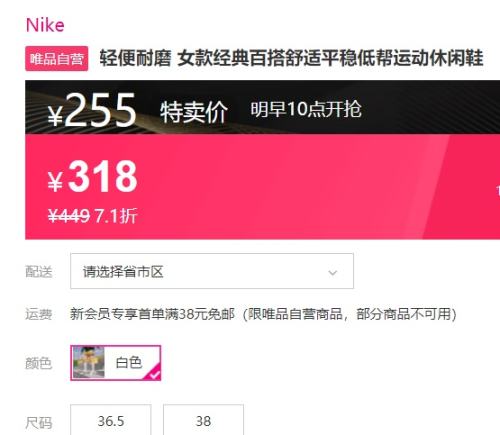Click the 明早10点开抢 notice

306,109
